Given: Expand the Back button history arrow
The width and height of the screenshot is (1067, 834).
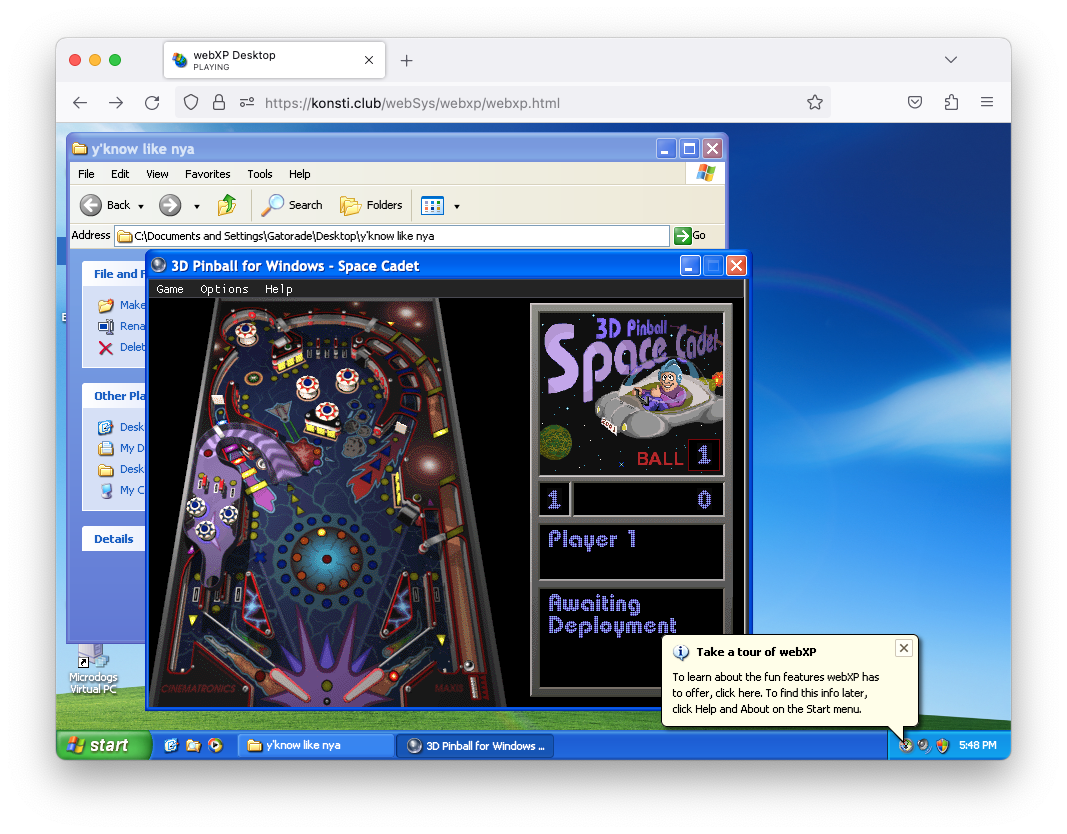Looking at the screenshot, I should click(141, 206).
